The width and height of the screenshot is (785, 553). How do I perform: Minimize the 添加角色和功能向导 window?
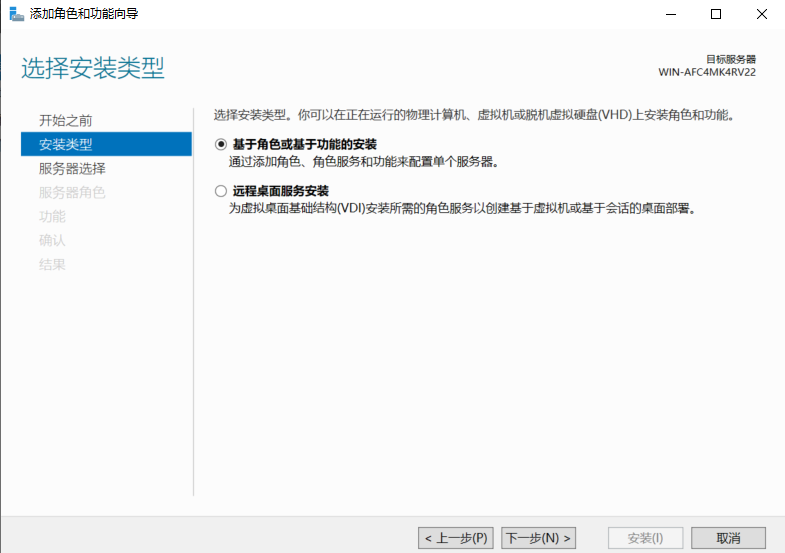click(x=668, y=14)
